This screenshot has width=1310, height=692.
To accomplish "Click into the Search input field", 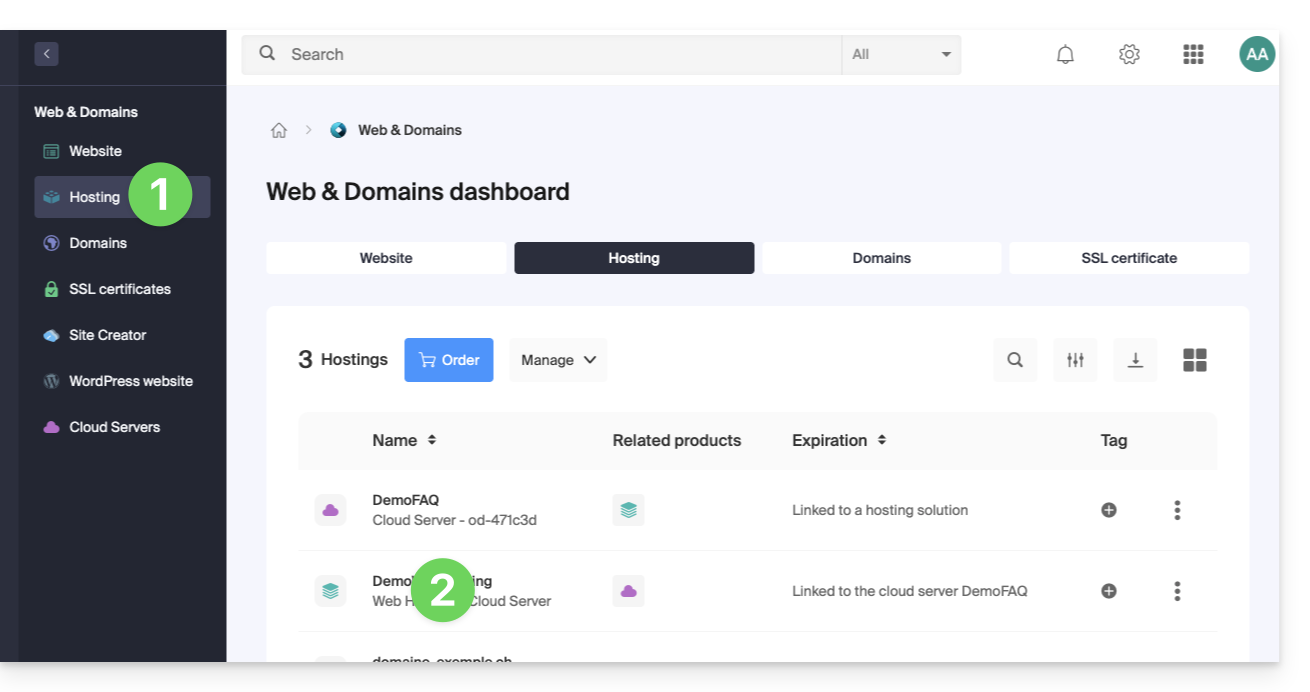I will (560, 55).
